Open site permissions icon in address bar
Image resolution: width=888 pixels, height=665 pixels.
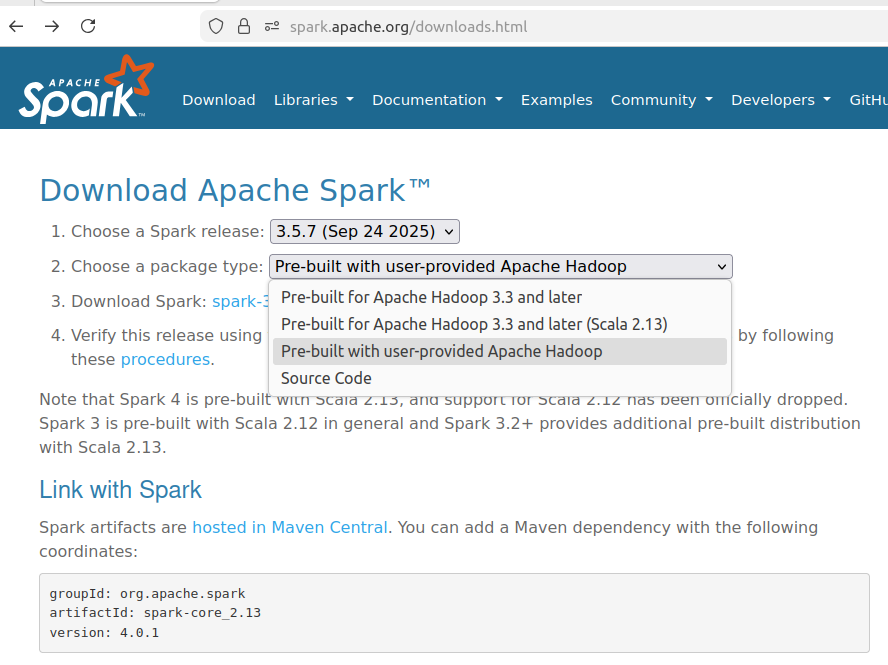click(272, 26)
